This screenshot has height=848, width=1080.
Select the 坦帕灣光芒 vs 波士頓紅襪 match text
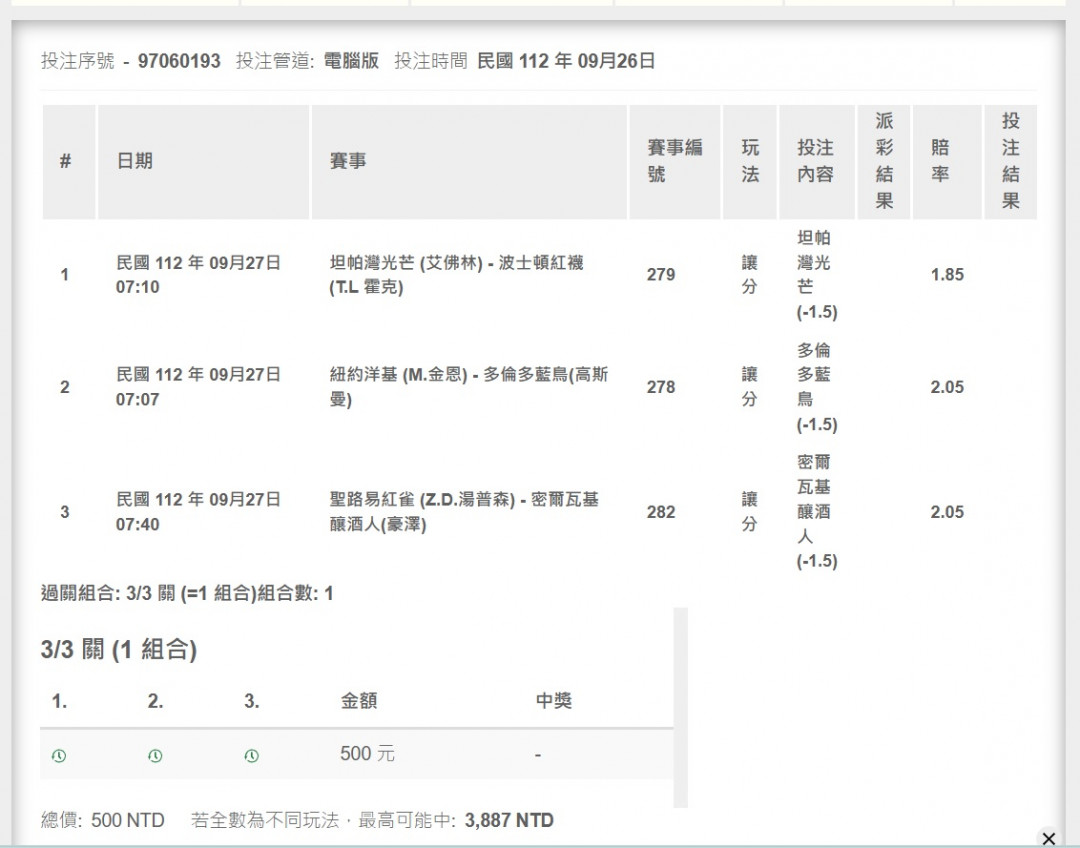click(x=456, y=274)
